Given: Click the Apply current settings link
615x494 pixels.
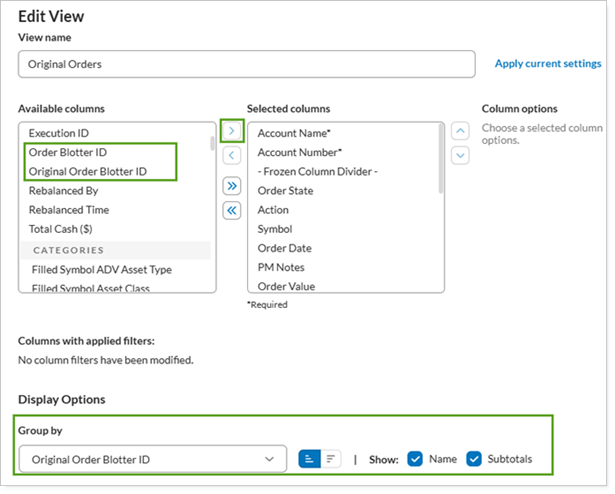Looking at the screenshot, I should click(x=547, y=64).
